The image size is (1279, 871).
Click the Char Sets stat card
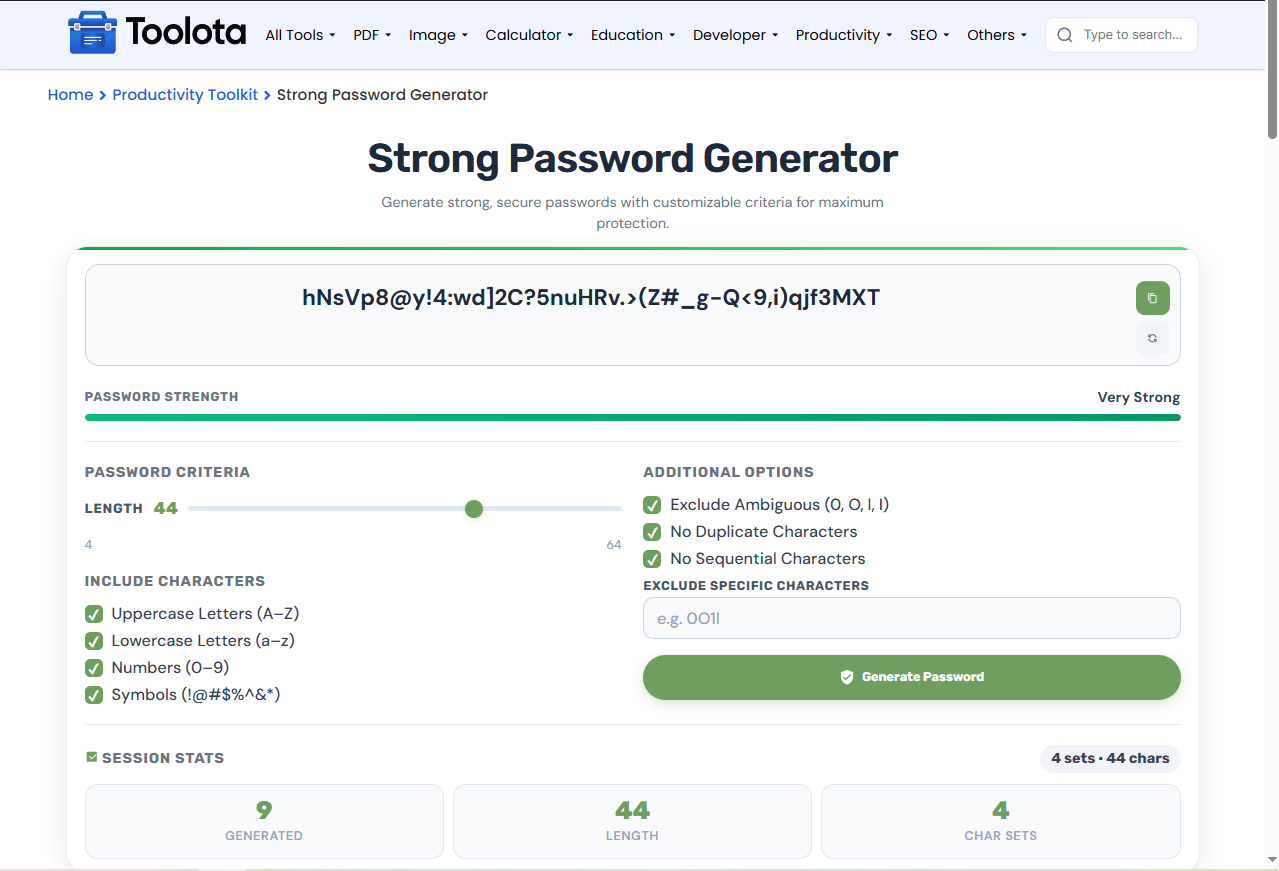tap(1000, 821)
